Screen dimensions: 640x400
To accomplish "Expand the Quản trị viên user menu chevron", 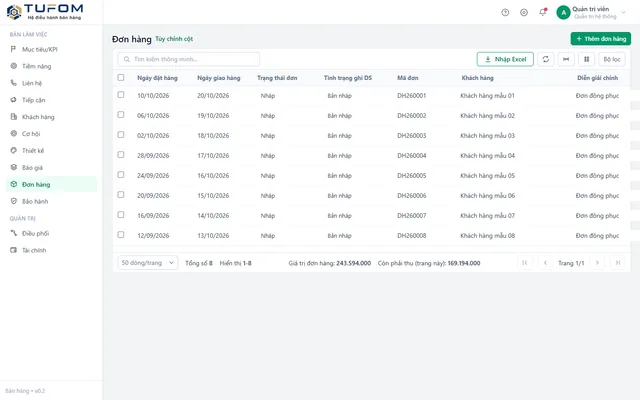I will coord(623,13).
